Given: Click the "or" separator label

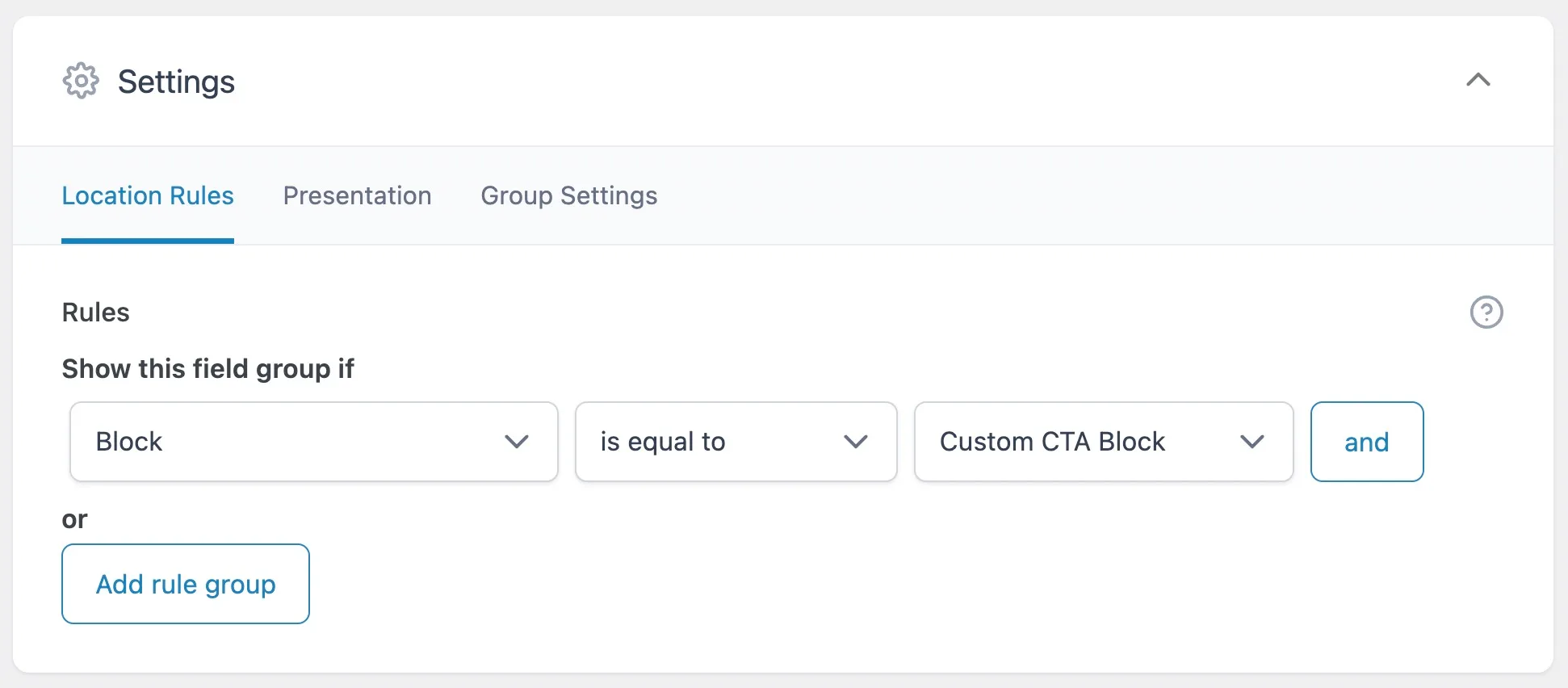Looking at the screenshot, I should (x=74, y=519).
